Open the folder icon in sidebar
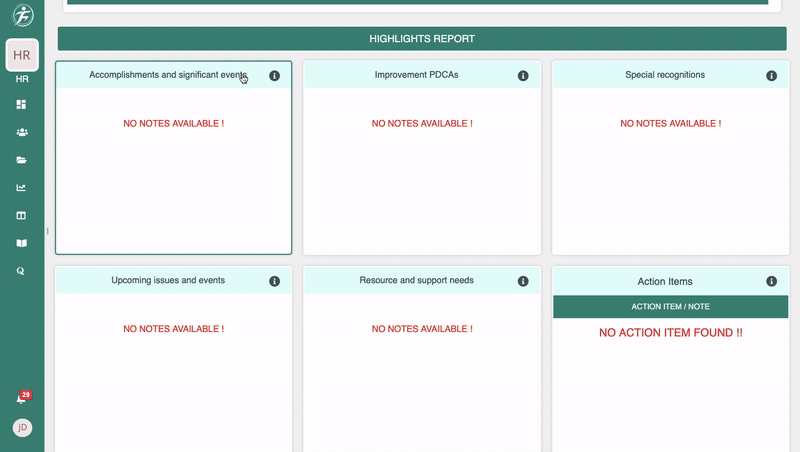The image size is (800, 452). coord(21,160)
